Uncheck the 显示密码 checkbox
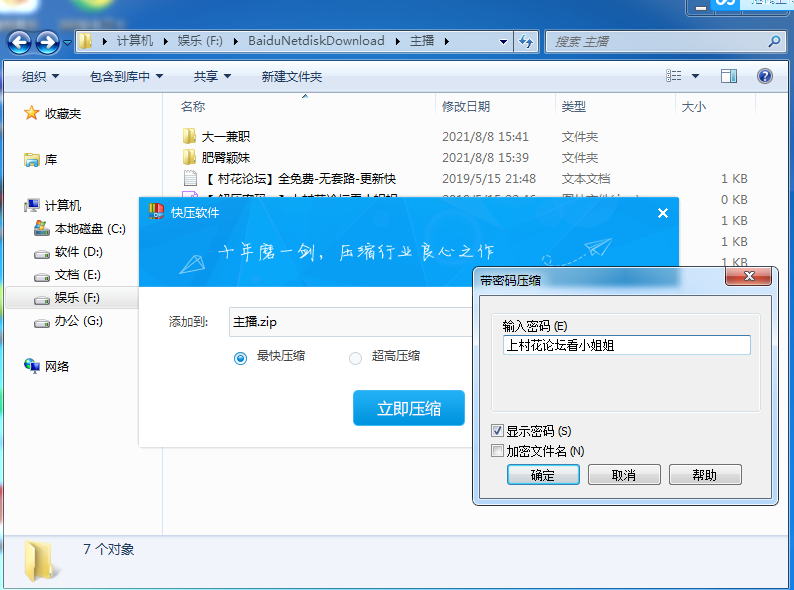794x590 pixels. [x=498, y=431]
